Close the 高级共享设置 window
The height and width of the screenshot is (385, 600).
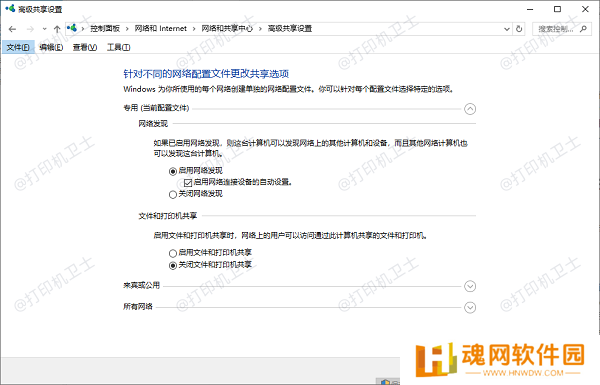pyautogui.click(x=585, y=9)
